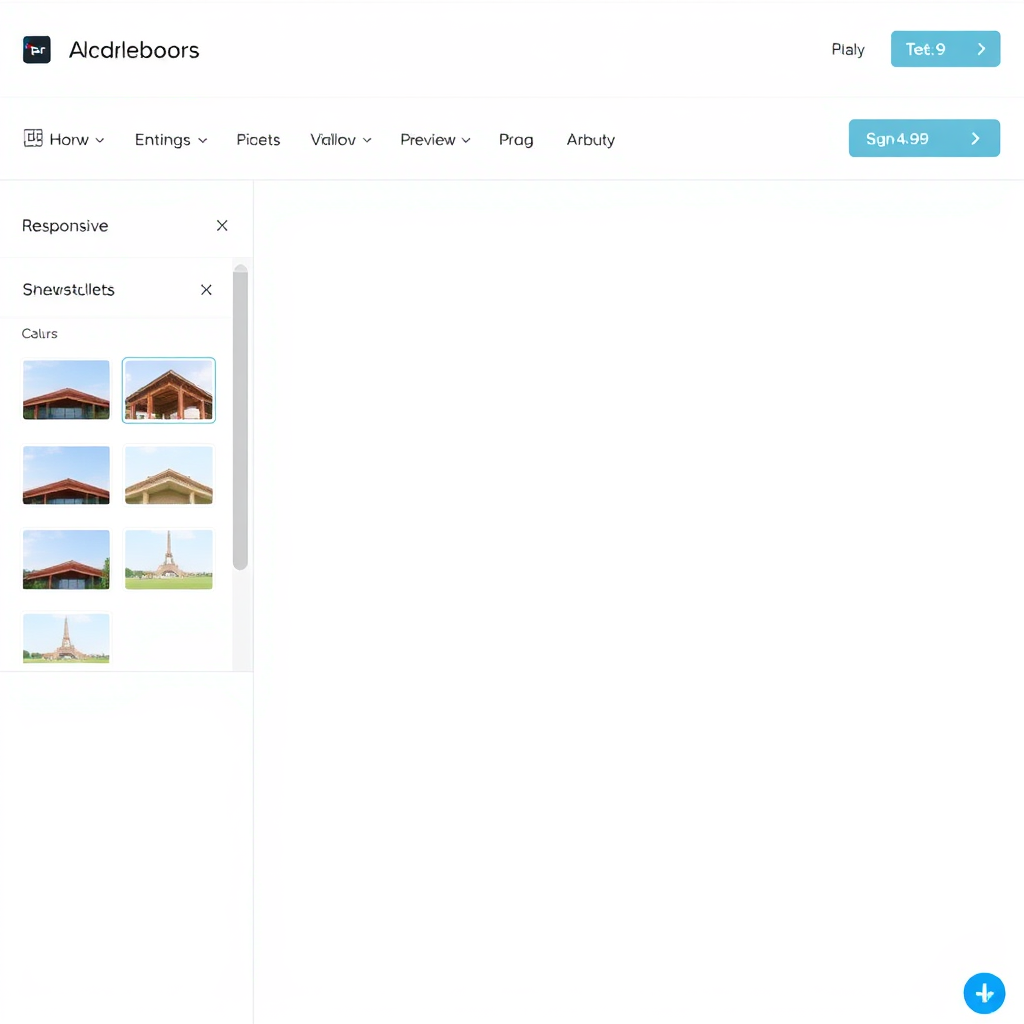The height and width of the screenshot is (1024, 1024).
Task: Click the chevron arrow on the Tet.9 button
Action: point(983,48)
